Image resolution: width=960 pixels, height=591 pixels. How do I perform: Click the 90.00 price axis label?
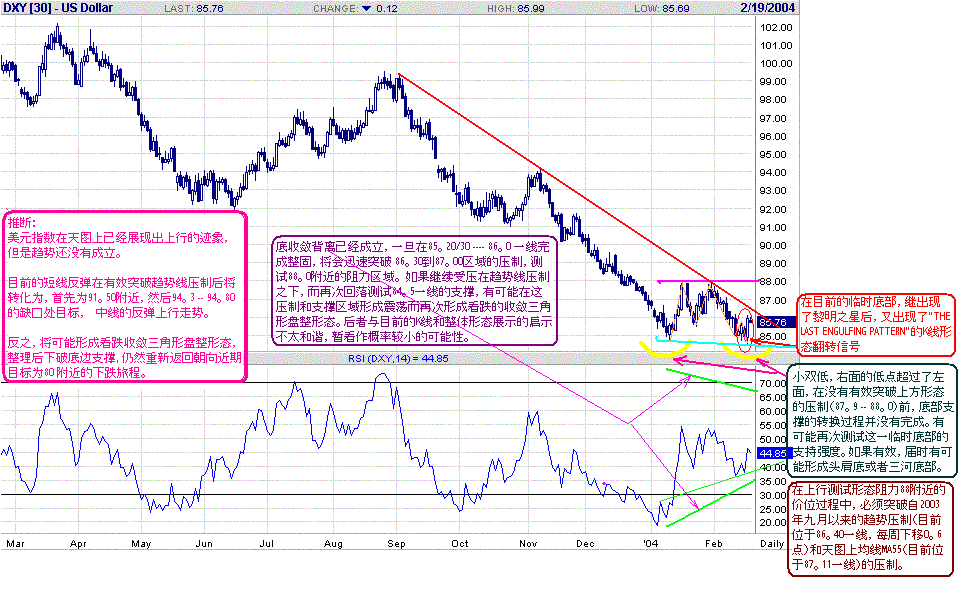[x=773, y=246]
